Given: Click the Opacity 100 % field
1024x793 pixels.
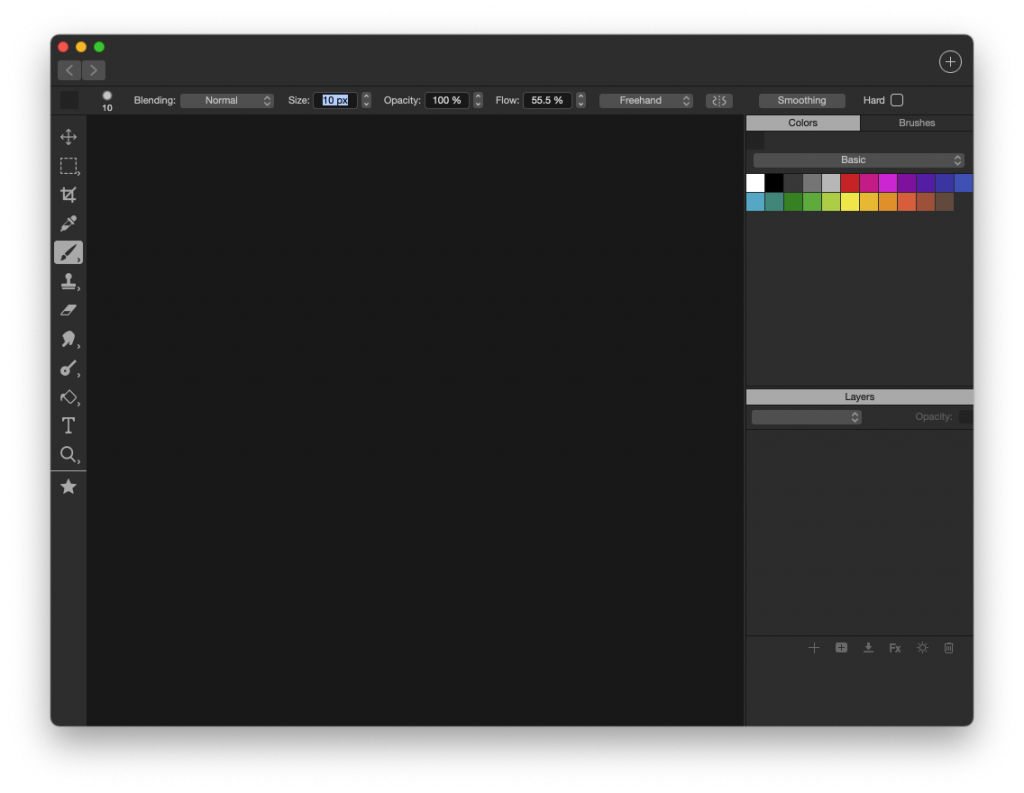Looking at the screenshot, I should point(447,100).
